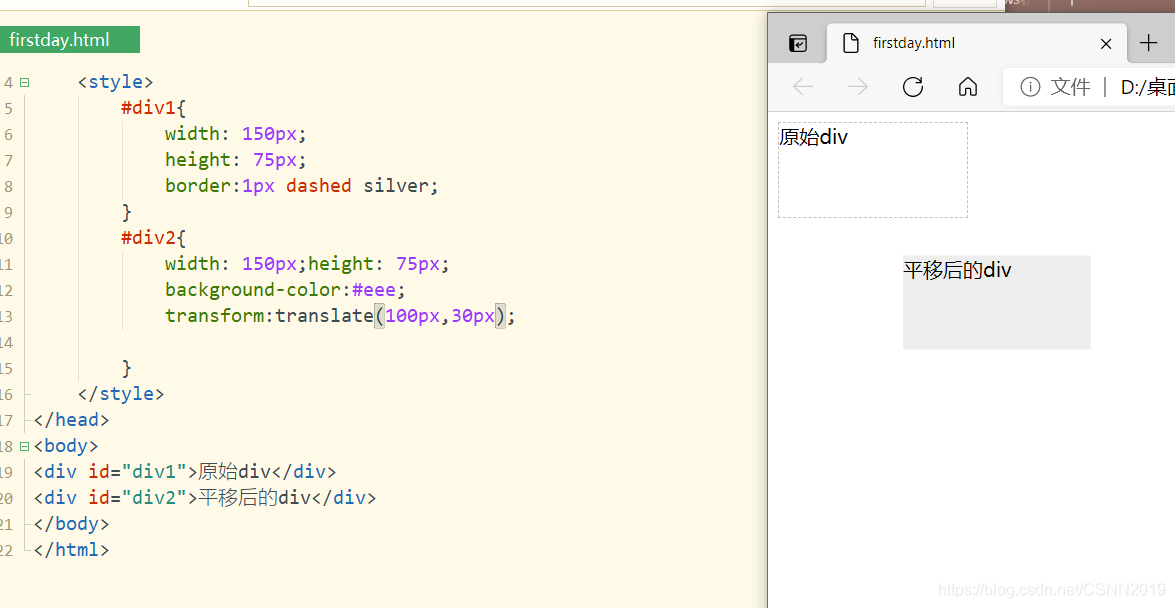Click the </style> closing tag
Image resolution: width=1175 pixels, height=608 pixels.
click(121, 394)
